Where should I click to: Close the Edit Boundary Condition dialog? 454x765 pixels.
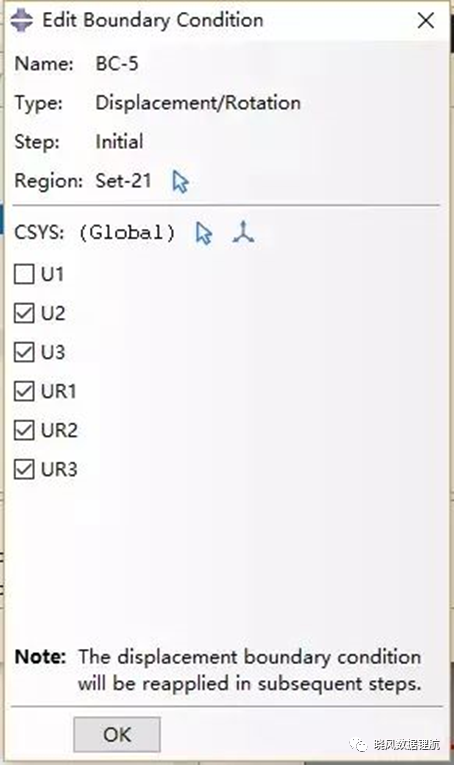tap(426, 20)
